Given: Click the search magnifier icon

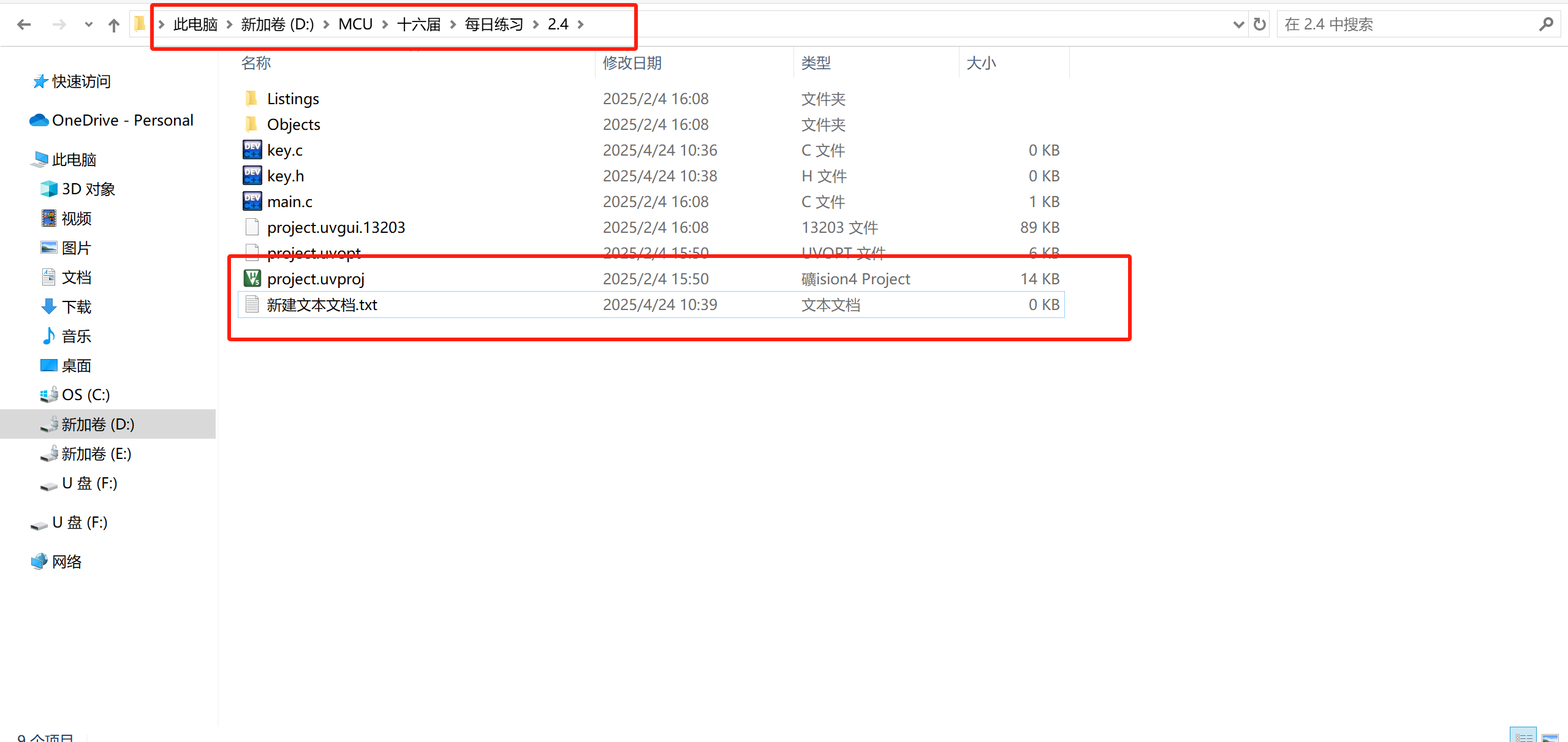Looking at the screenshot, I should [1545, 25].
